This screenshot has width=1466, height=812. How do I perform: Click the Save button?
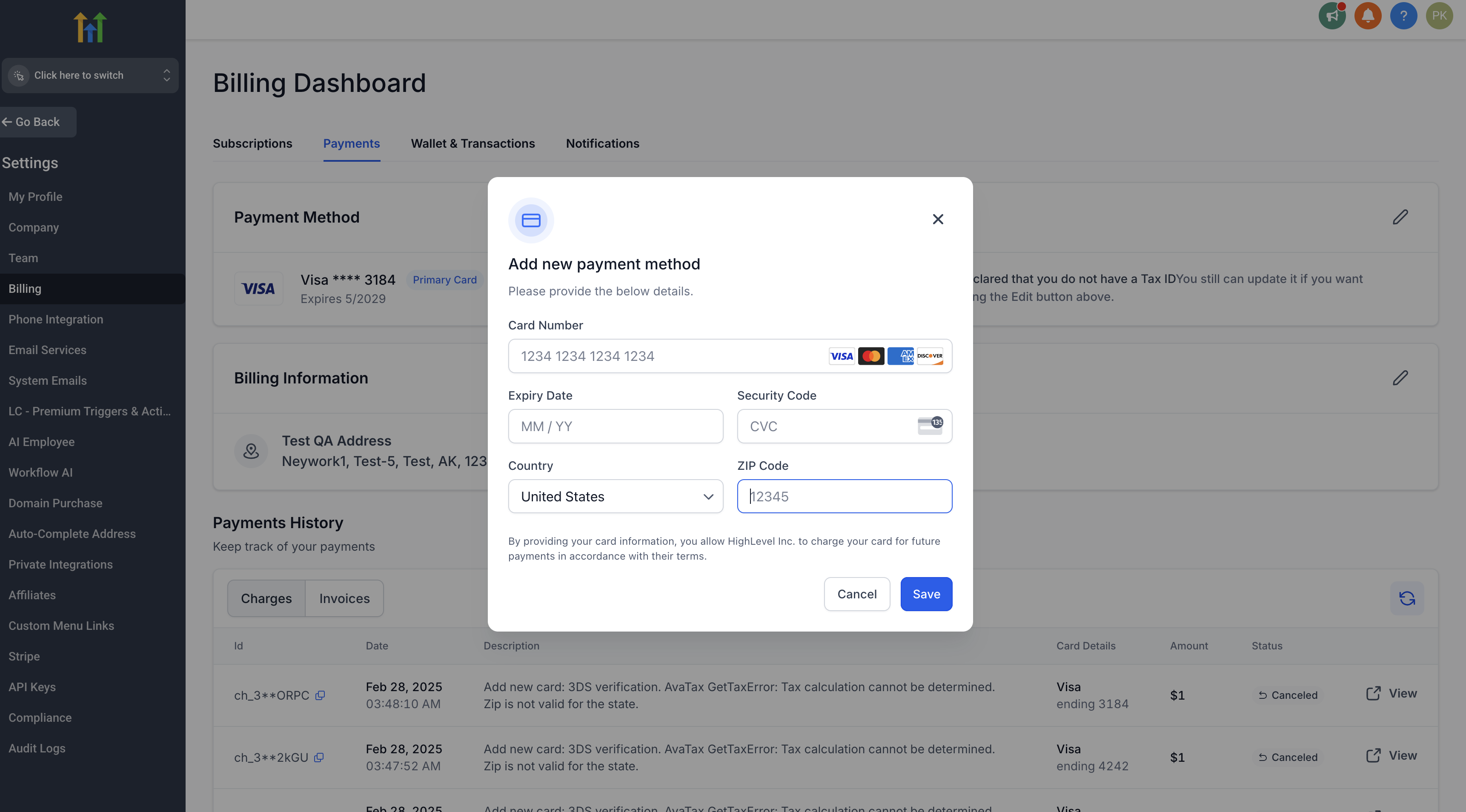click(x=926, y=594)
